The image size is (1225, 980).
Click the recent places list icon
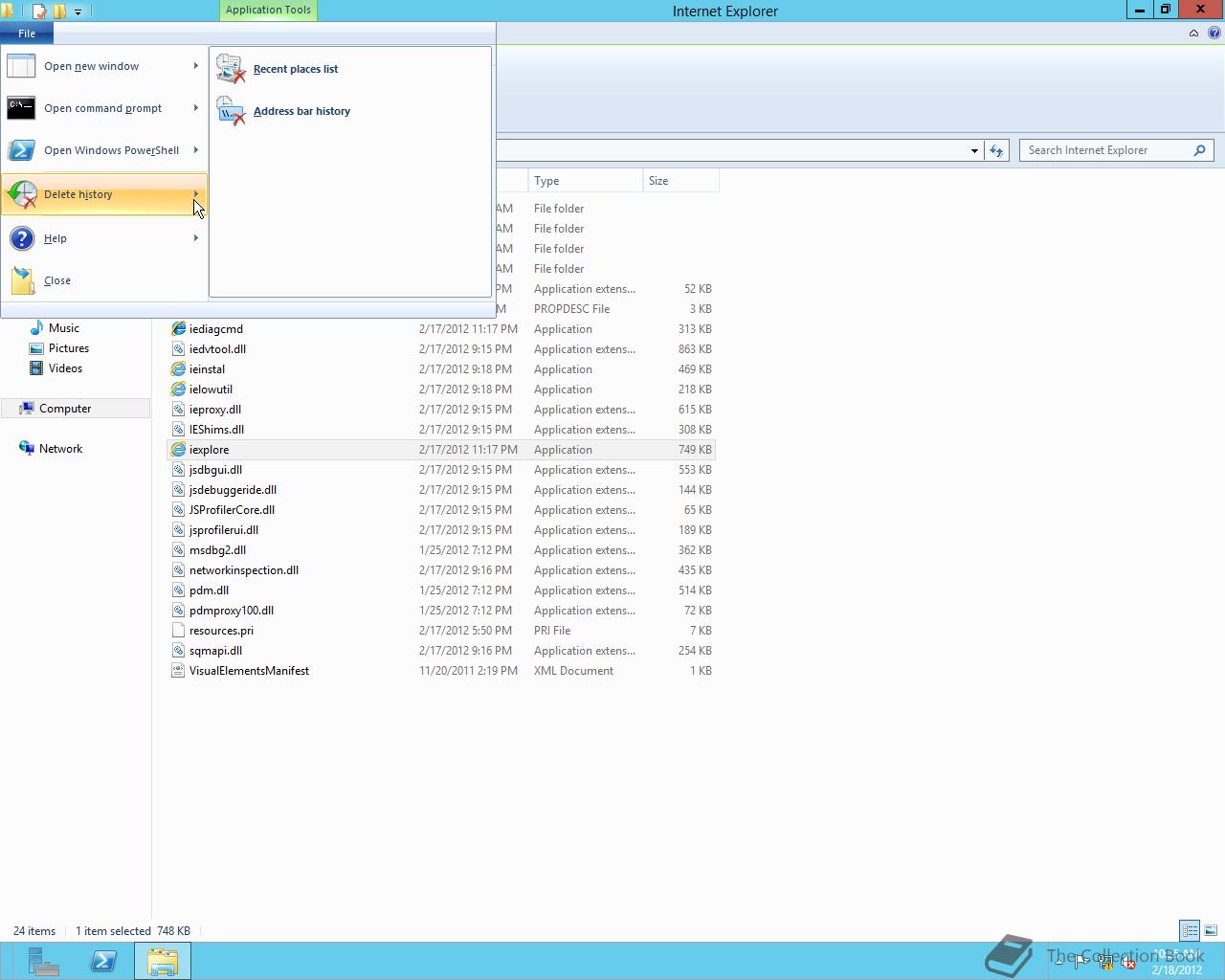point(231,69)
